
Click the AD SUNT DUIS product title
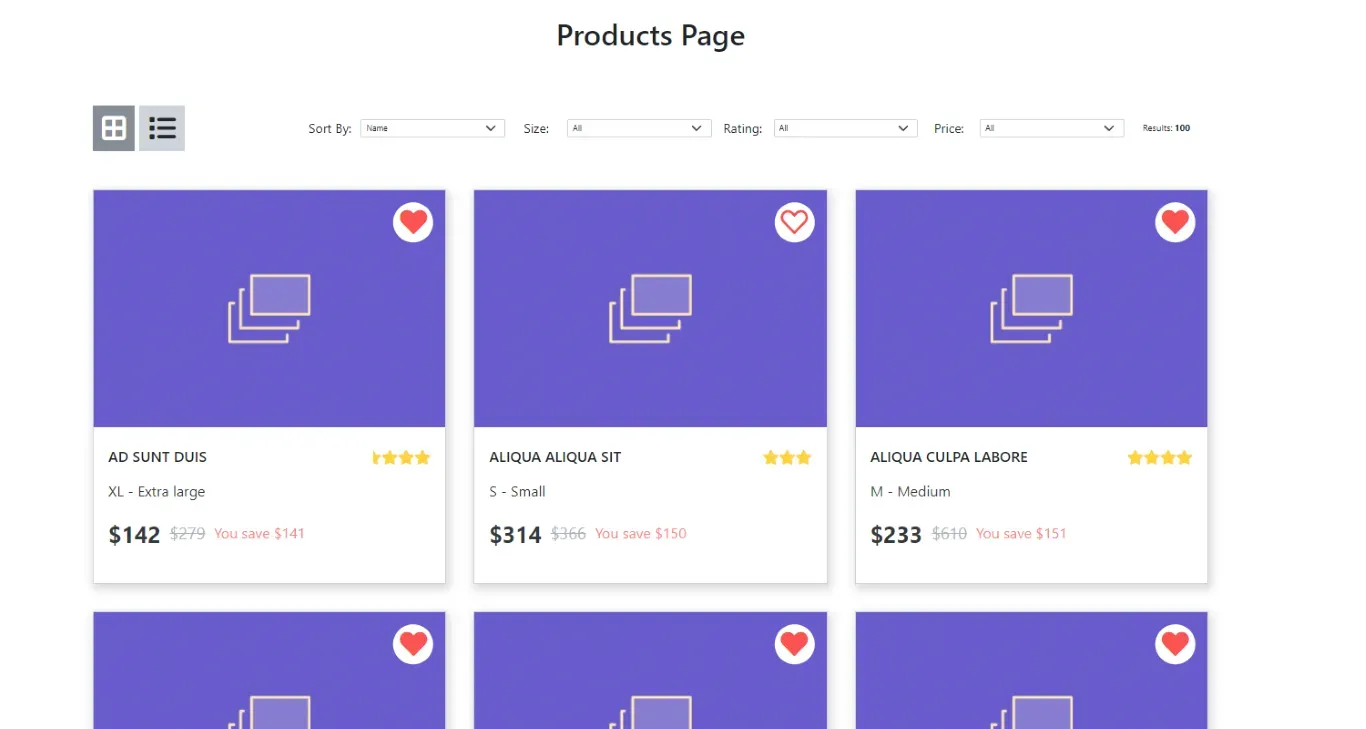[x=157, y=457]
